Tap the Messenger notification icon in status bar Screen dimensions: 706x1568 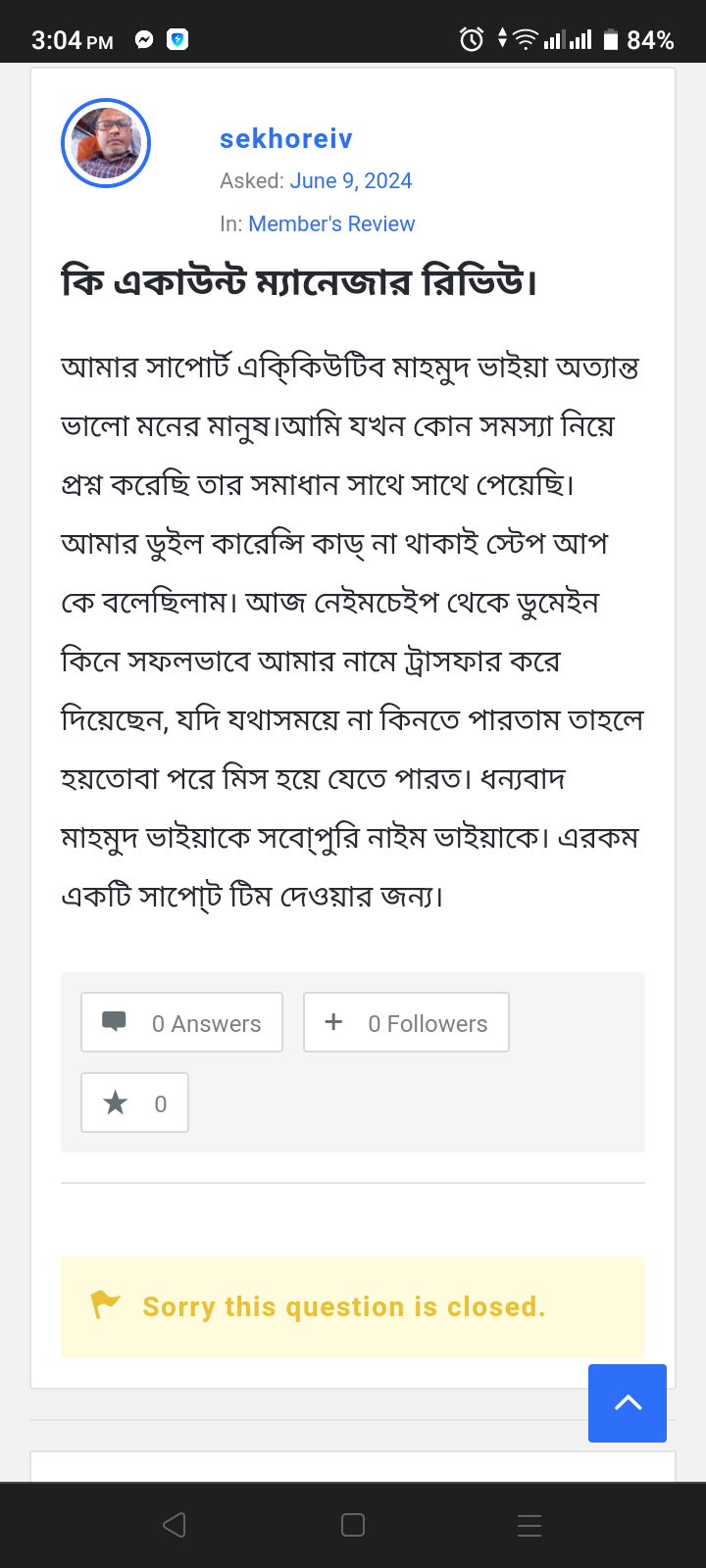click(x=144, y=40)
